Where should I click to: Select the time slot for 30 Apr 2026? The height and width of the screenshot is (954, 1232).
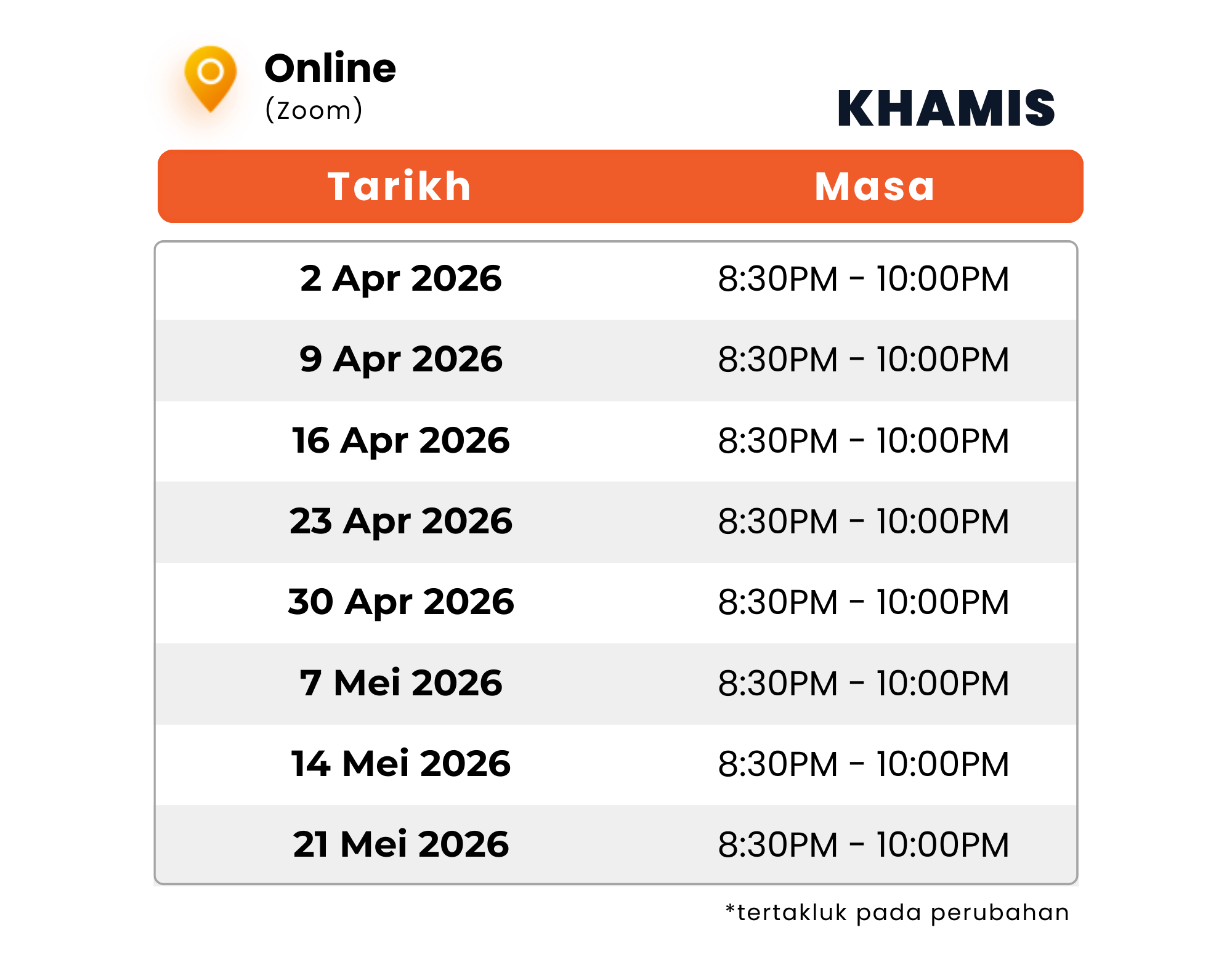tap(864, 602)
